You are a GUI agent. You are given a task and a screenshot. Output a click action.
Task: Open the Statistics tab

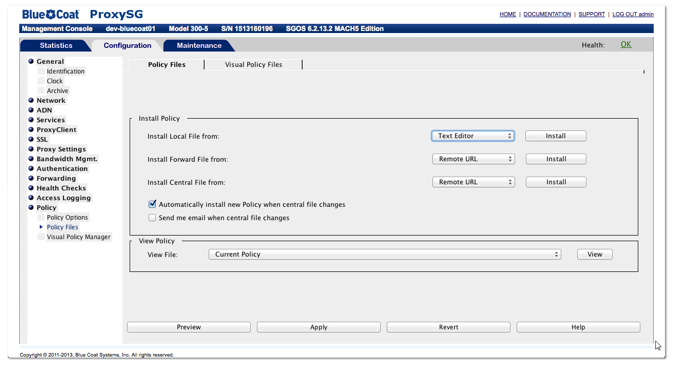(x=56, y=45)
